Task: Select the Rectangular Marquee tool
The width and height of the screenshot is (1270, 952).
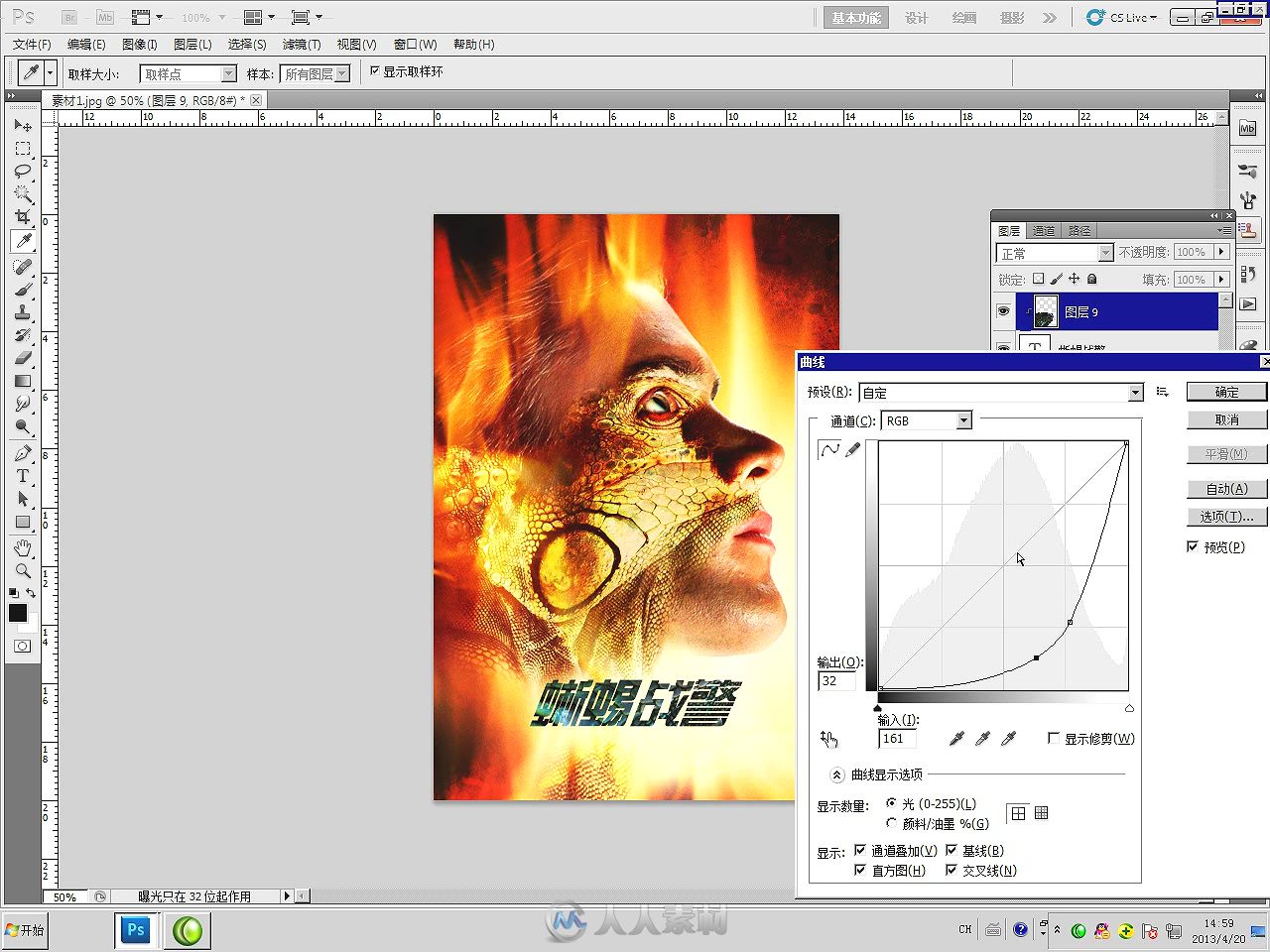Action: pyautogui.click(x=23, y=149)
